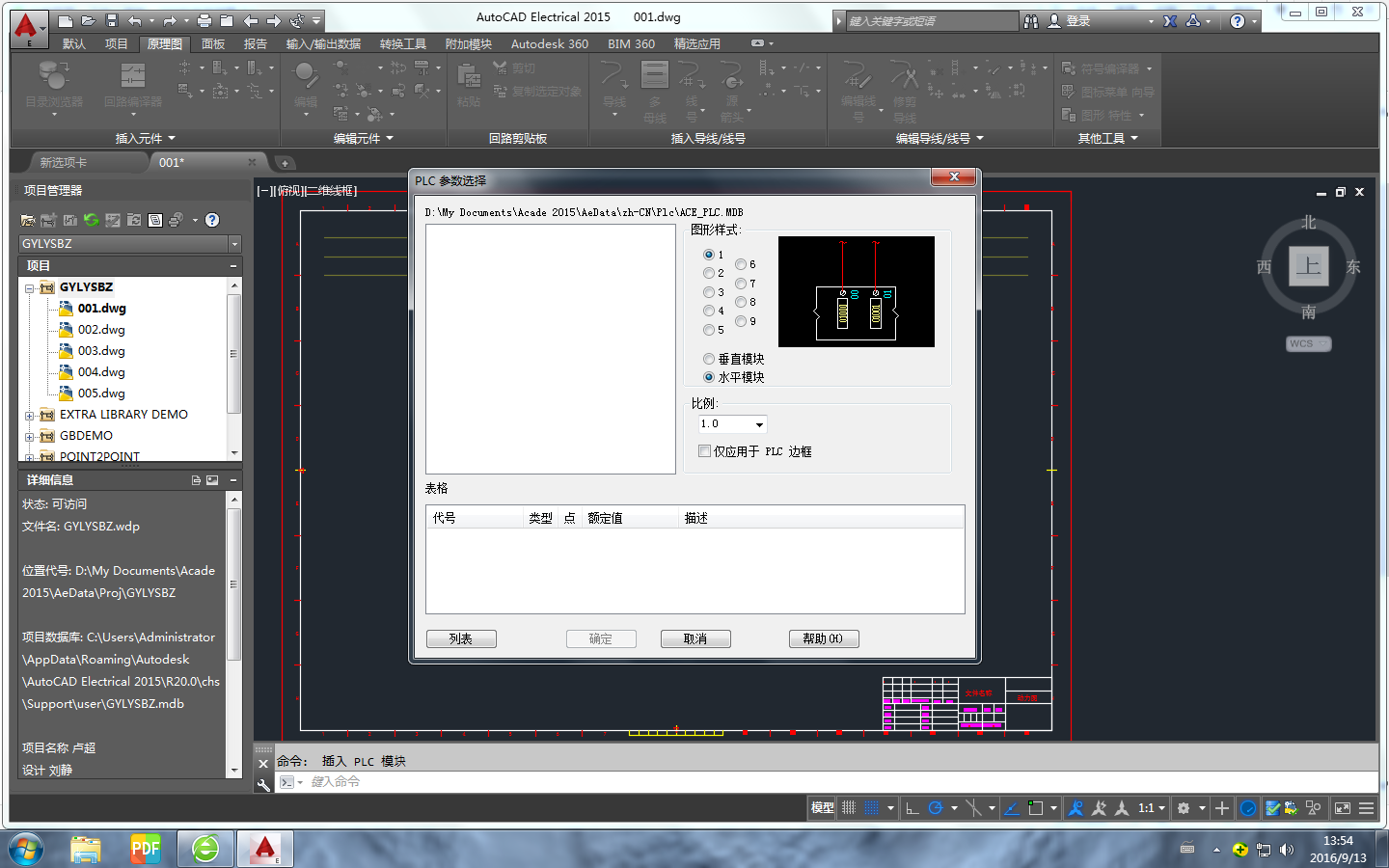Click the Open file icon in quick access toolbar
The image size is (1389, 868).
click(88, 20)
